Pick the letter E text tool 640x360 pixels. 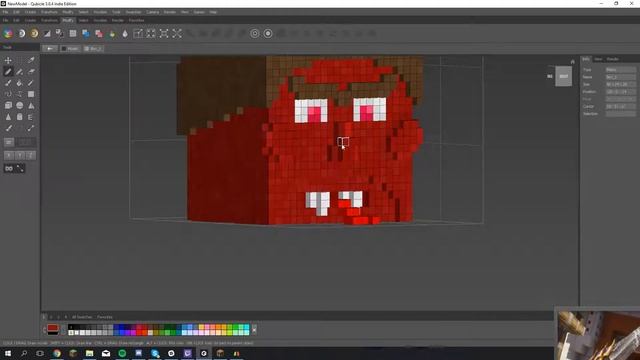pyautogui.click(x=31, y=117)
